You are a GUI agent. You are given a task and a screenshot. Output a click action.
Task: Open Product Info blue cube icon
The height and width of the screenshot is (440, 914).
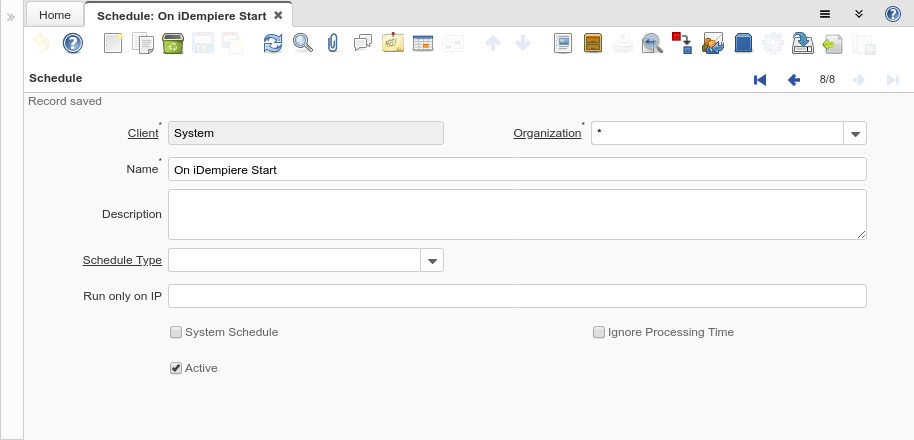(743, 43)
